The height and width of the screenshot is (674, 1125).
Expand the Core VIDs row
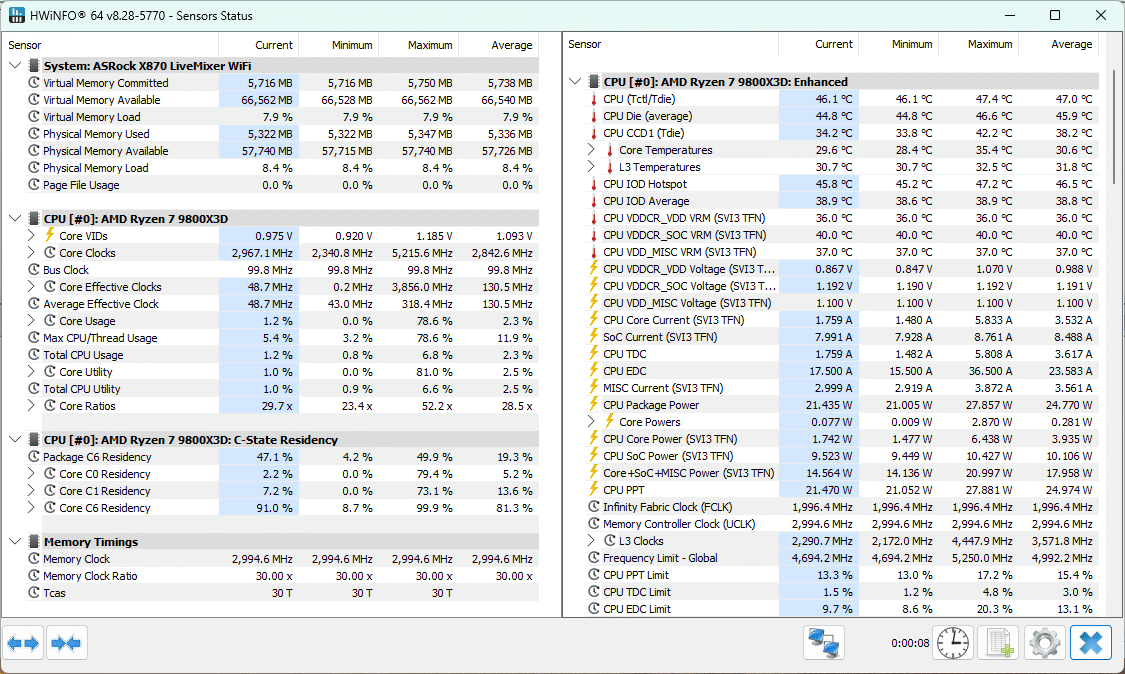coord(31,235)
